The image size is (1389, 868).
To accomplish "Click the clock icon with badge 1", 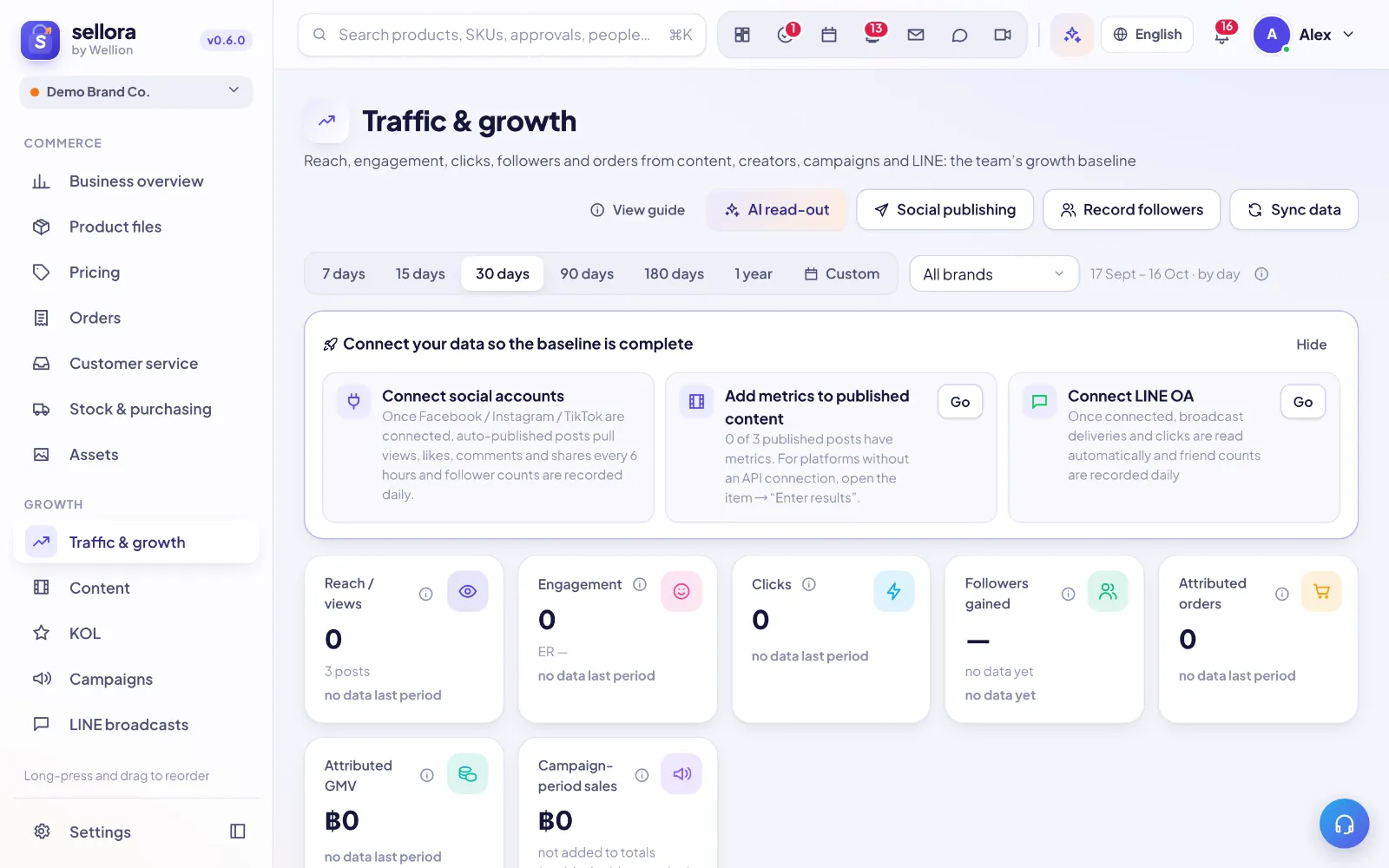I will pos(786,35).
